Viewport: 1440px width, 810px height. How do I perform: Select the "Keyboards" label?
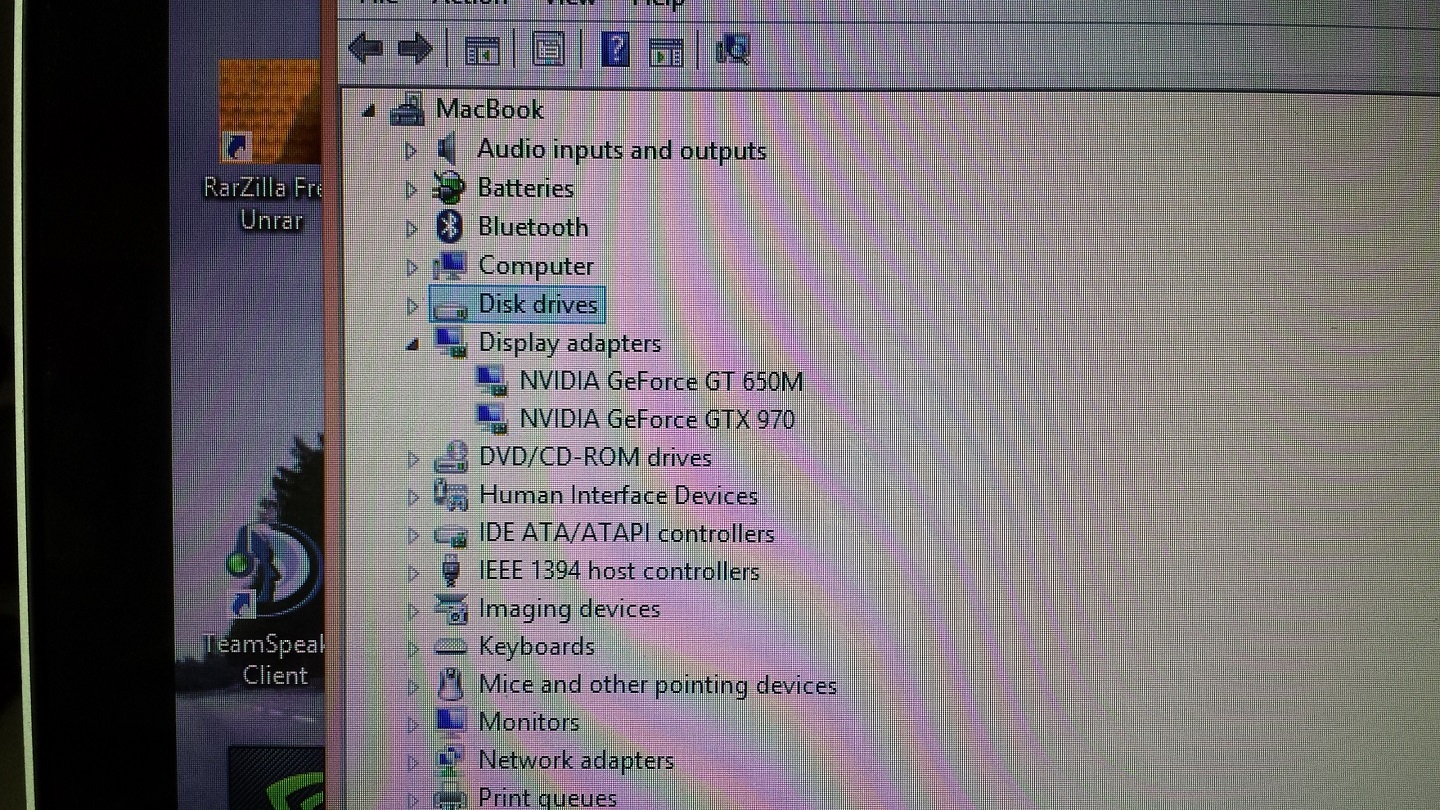coord(536,646)
